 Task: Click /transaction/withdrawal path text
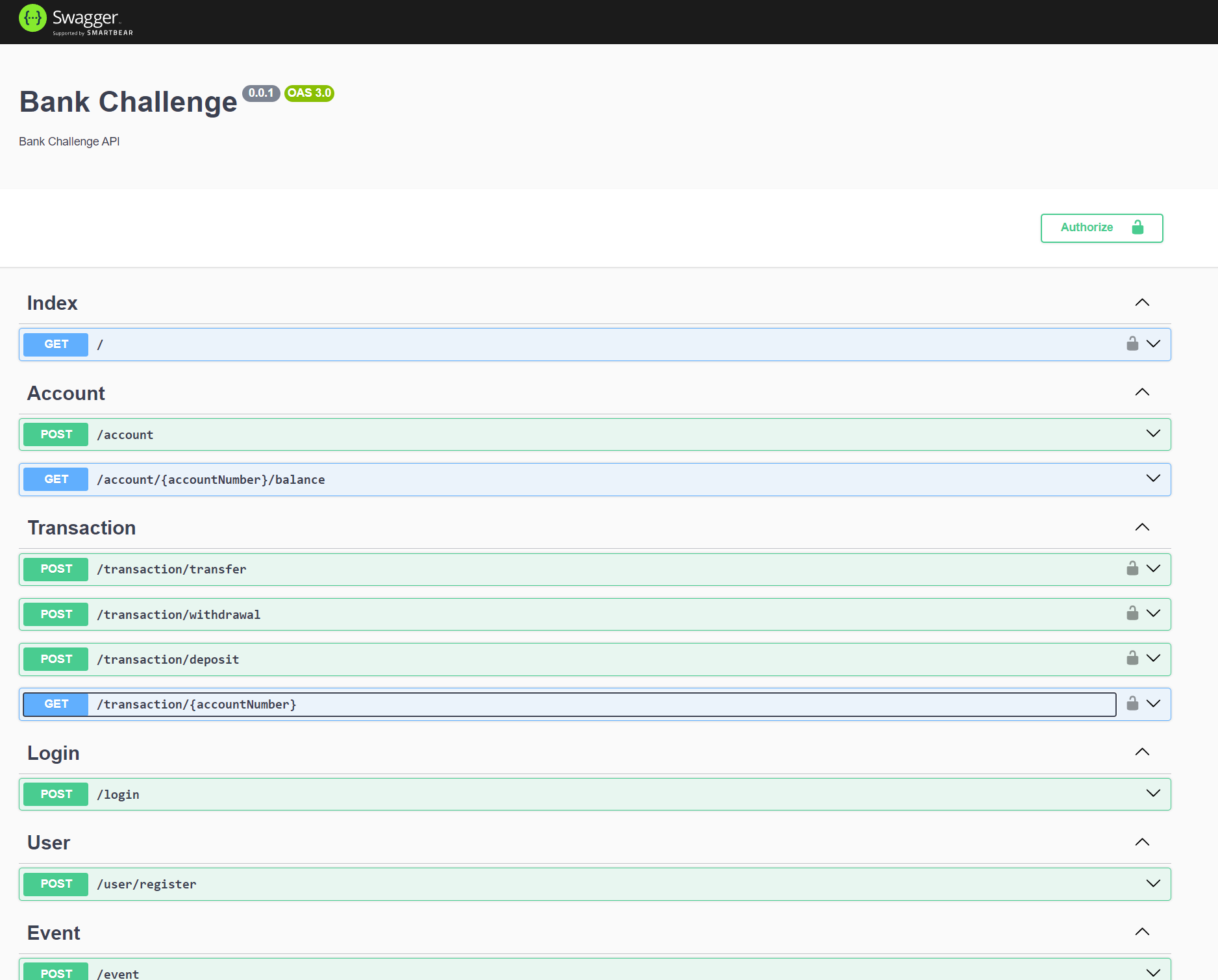pos(179,614)
